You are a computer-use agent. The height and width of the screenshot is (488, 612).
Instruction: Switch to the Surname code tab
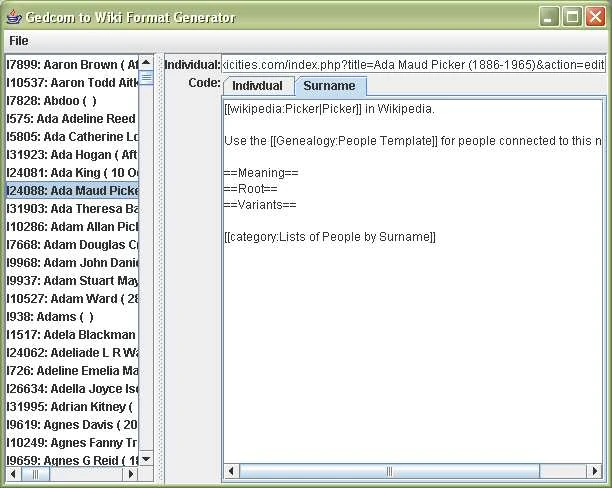[329, 86]
